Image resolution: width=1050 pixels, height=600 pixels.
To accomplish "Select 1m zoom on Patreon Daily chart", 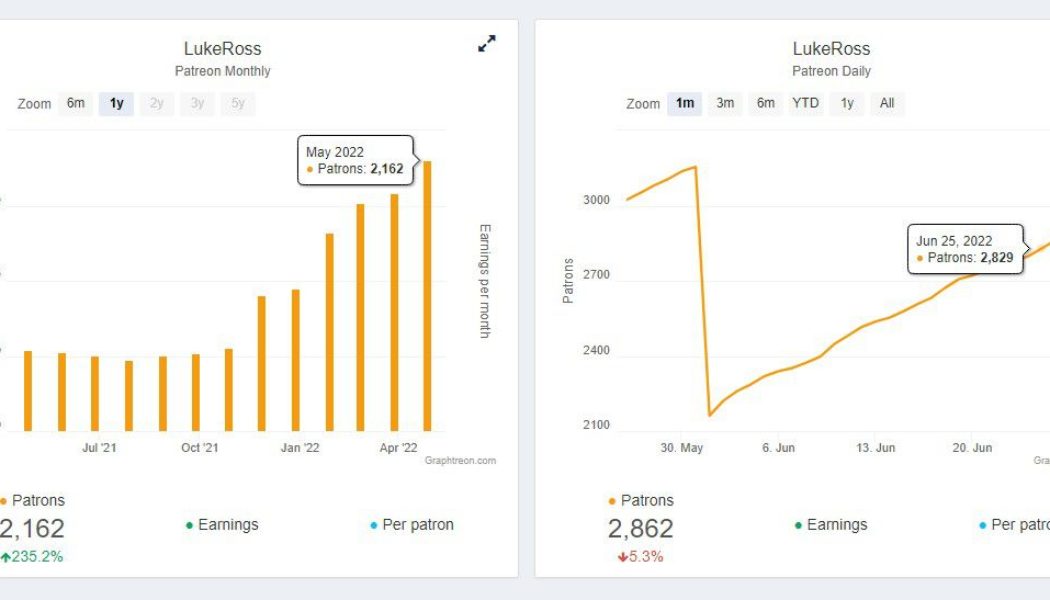I will click(685, 103).
